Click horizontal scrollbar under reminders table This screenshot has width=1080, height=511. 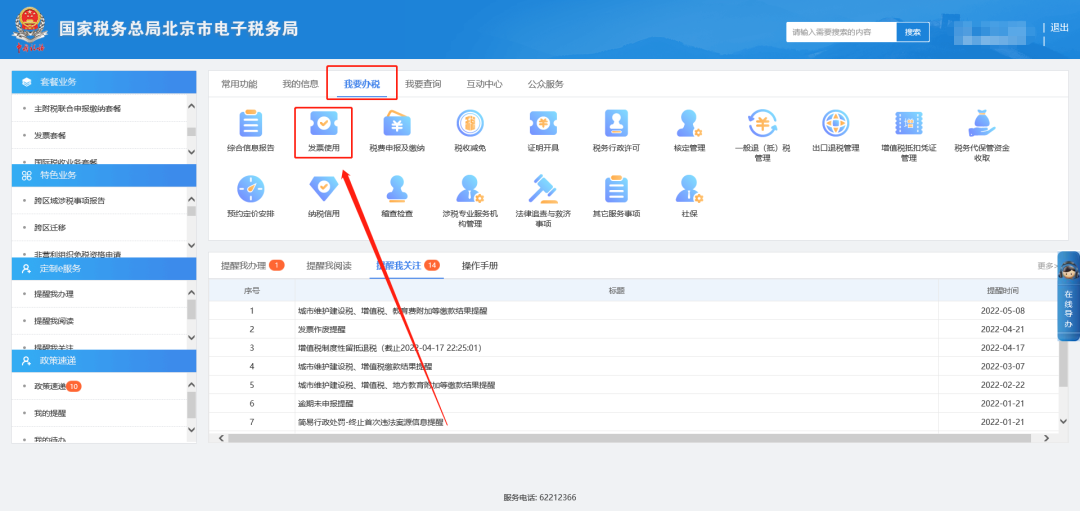point(600,438)
